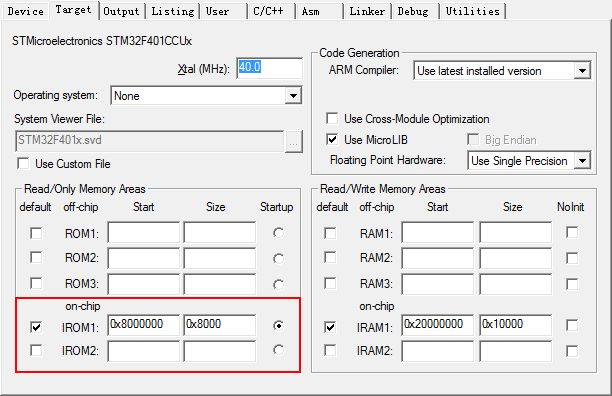Click the RAM3 Size field
612x396 pixels.
pos(516,284)
